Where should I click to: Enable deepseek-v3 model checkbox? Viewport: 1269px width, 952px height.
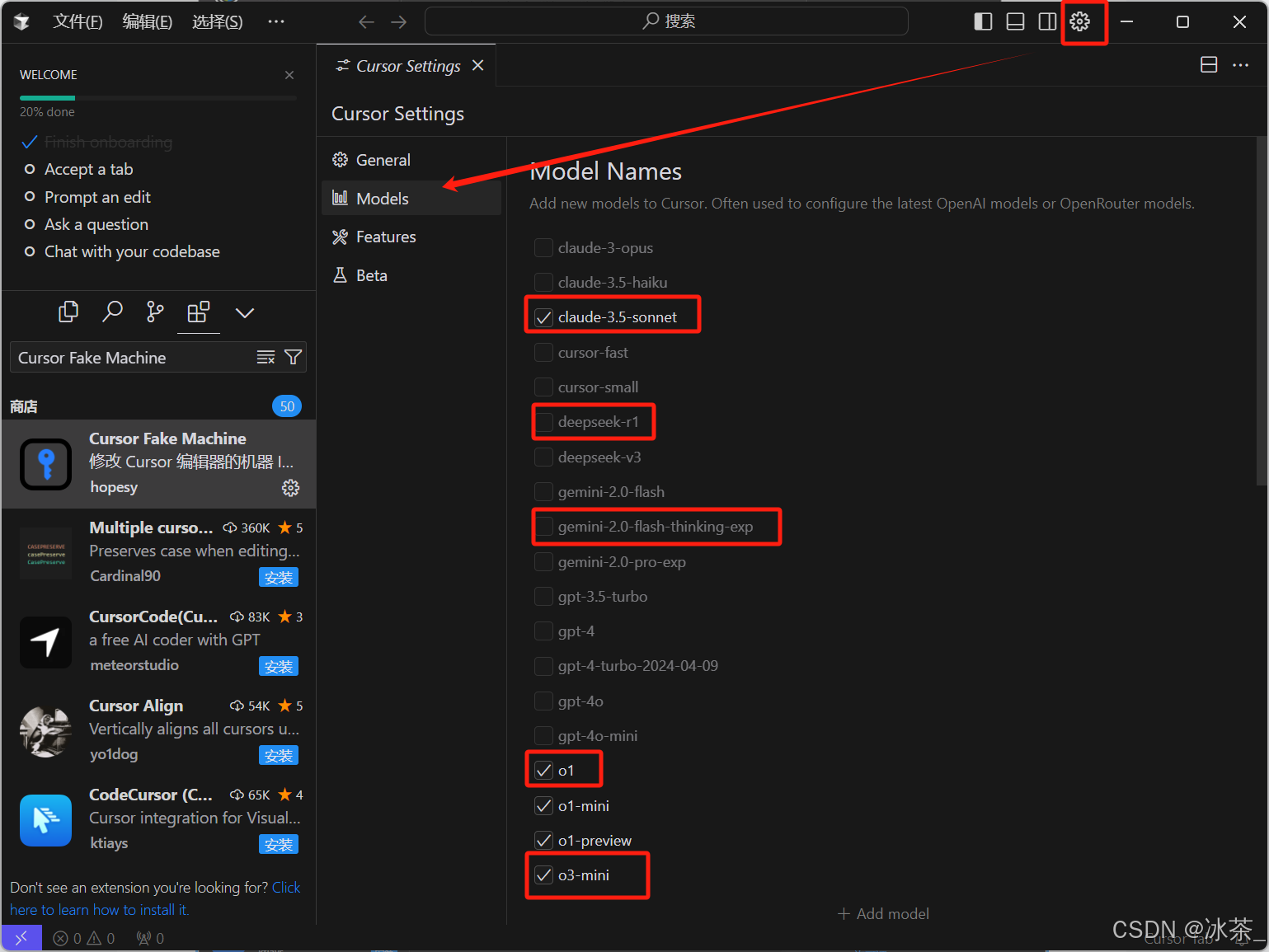tap(543, 457)
